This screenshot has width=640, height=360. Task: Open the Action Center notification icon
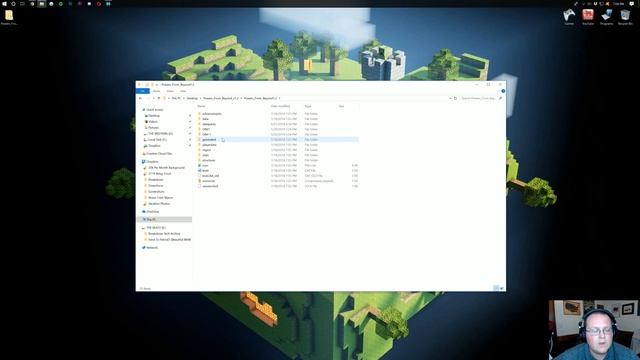tap(632, 4)
